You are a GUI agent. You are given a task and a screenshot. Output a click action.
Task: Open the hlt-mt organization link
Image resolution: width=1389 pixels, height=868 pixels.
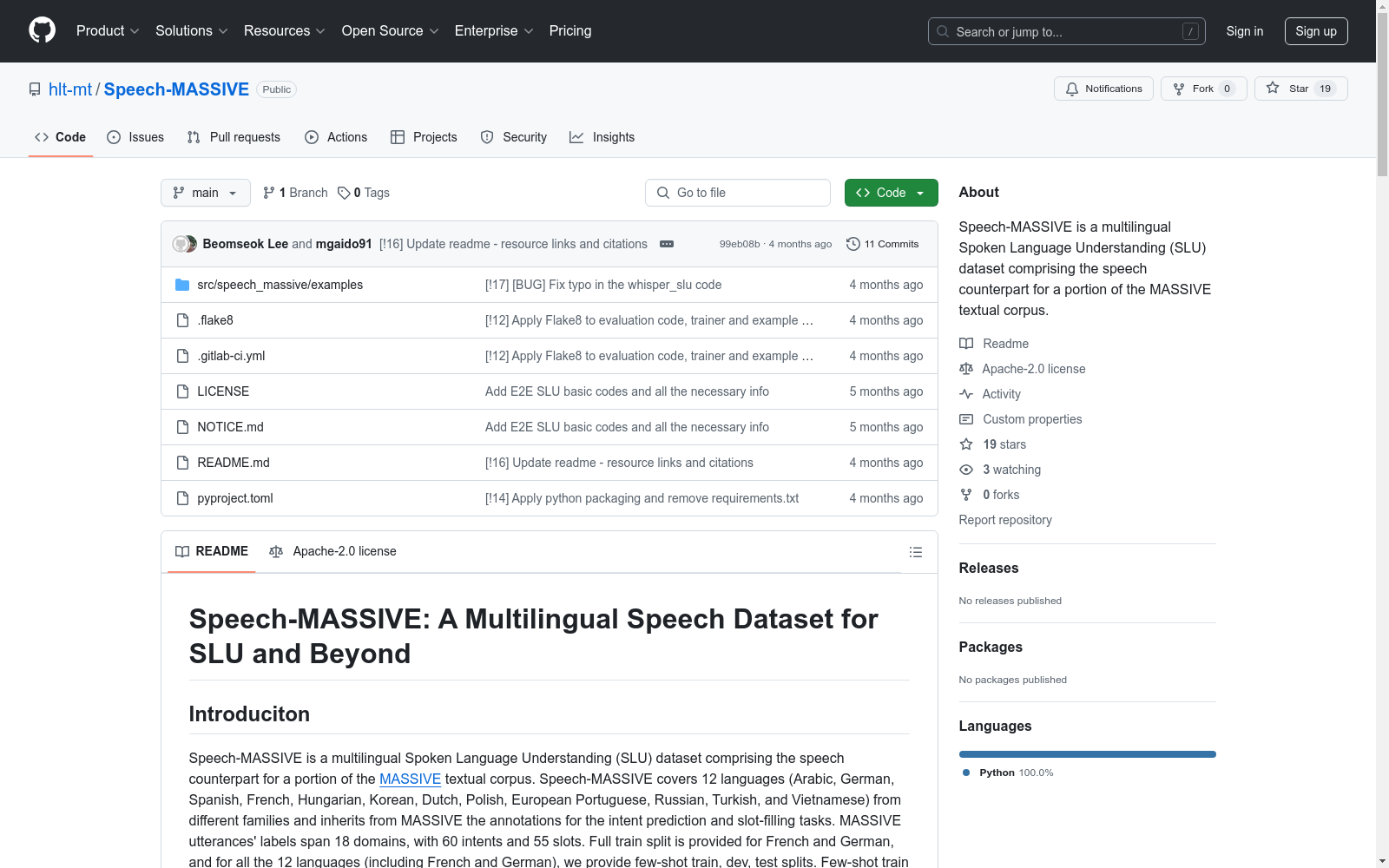point(70,89)
